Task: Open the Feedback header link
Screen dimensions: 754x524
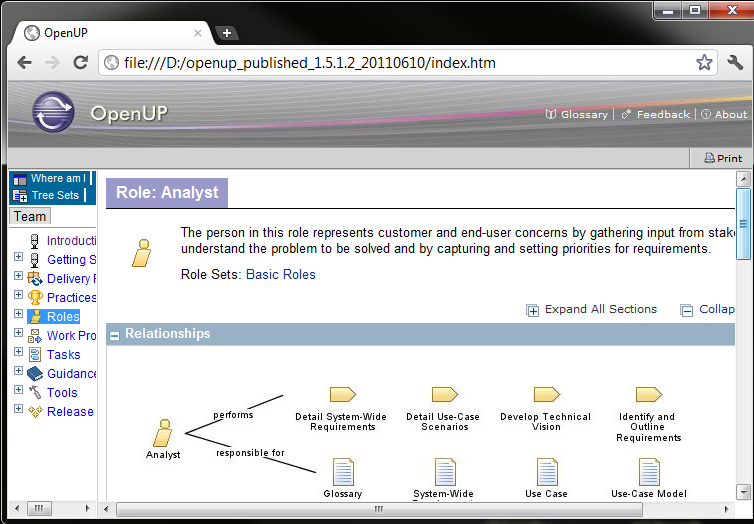Action: click(656, 114)
